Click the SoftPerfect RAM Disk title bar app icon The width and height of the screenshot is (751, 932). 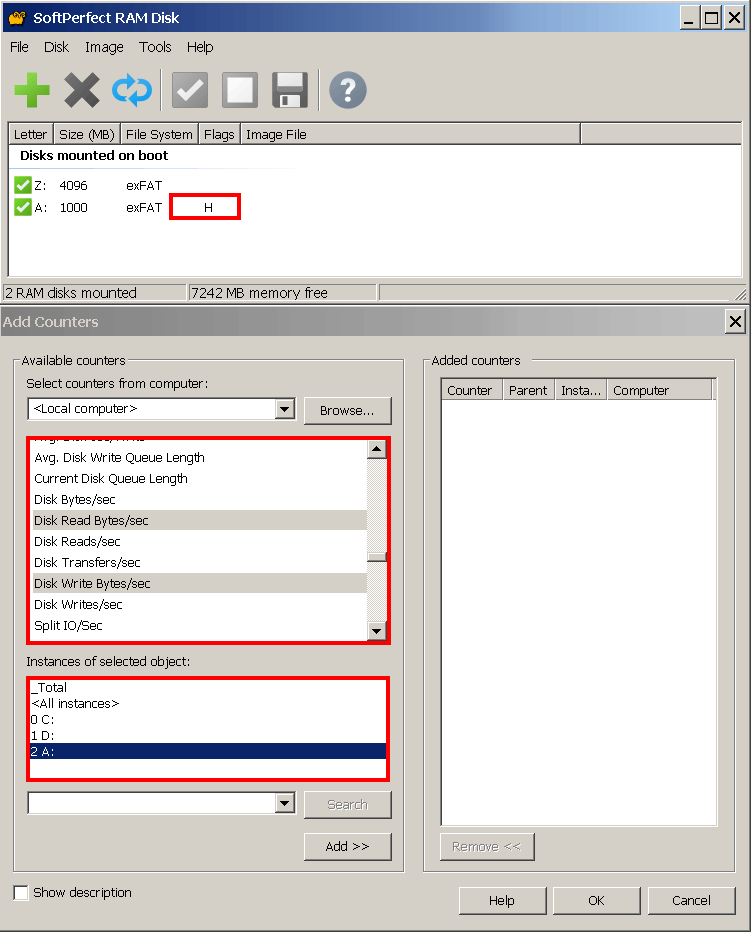(17, 18)
